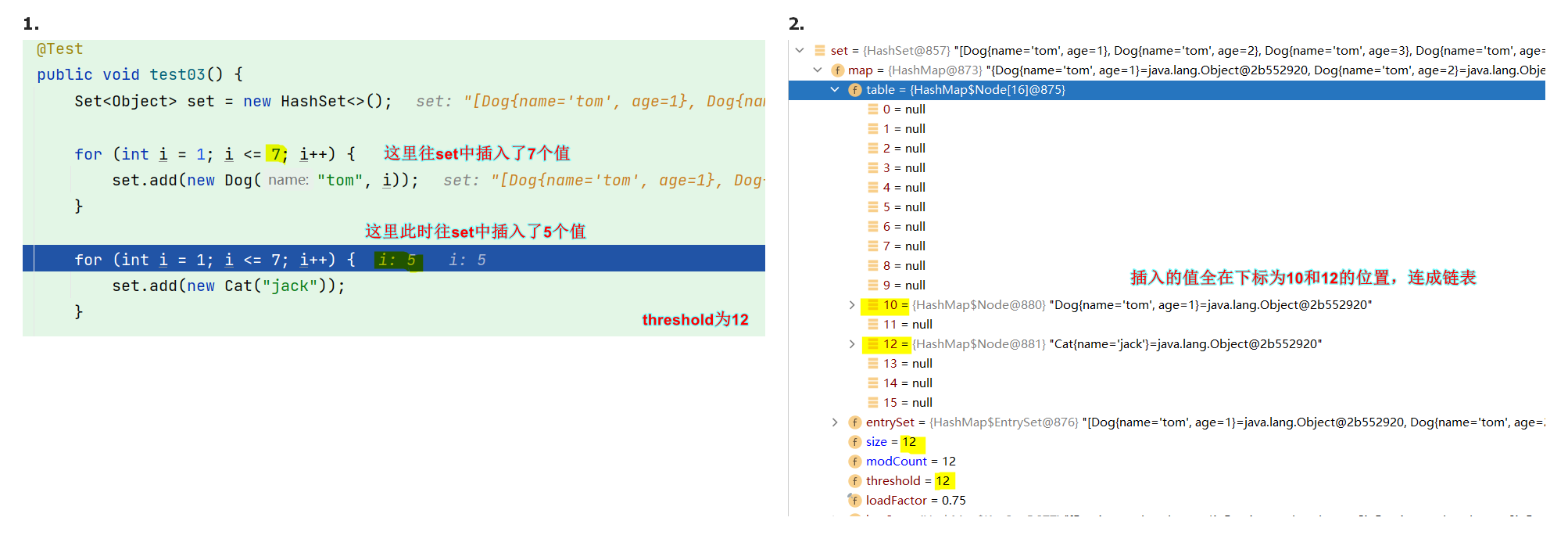Click array element icon for index 1

coord(873,128)
